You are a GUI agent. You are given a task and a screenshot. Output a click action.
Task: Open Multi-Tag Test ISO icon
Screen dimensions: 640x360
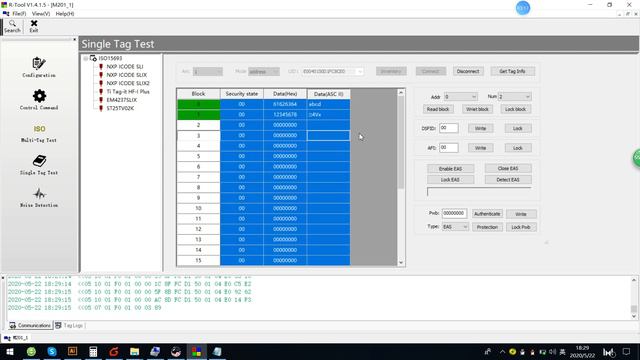tap(39, 133)
